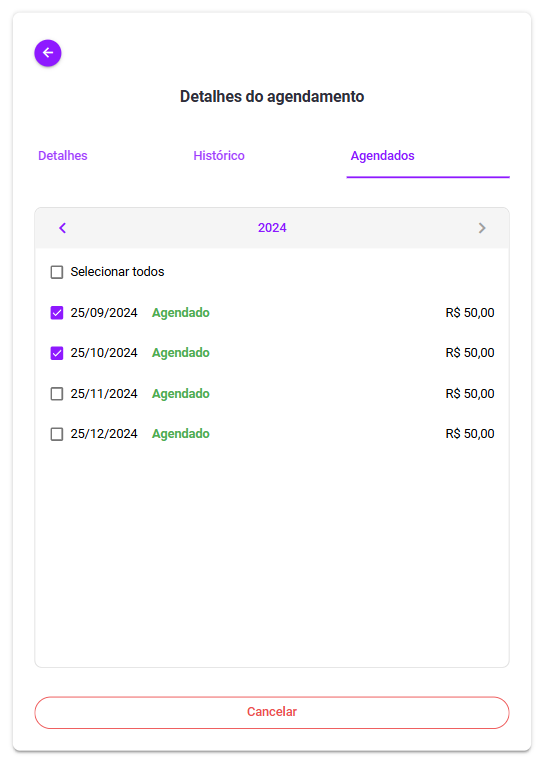Click the purple back arrow button
This screenshot has width=546, height=764.
[48, 53]
